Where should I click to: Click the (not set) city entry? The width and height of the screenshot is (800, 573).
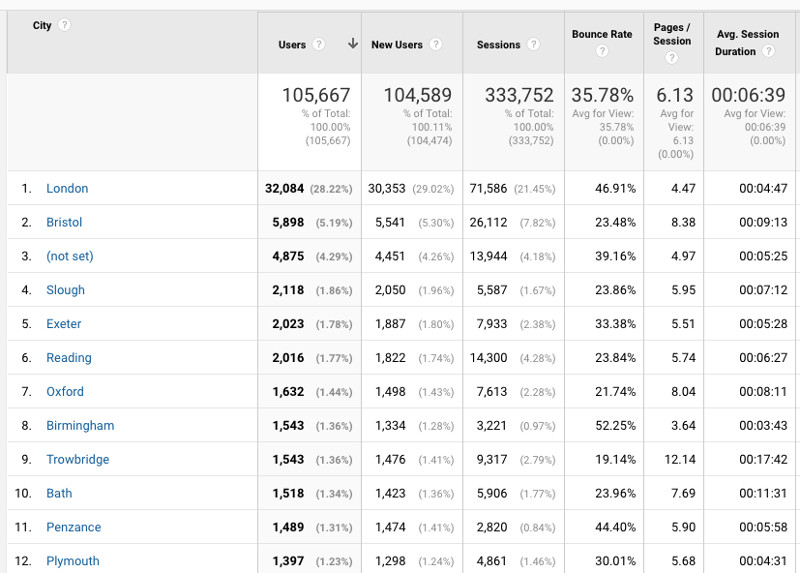click(x=69, y=256)
